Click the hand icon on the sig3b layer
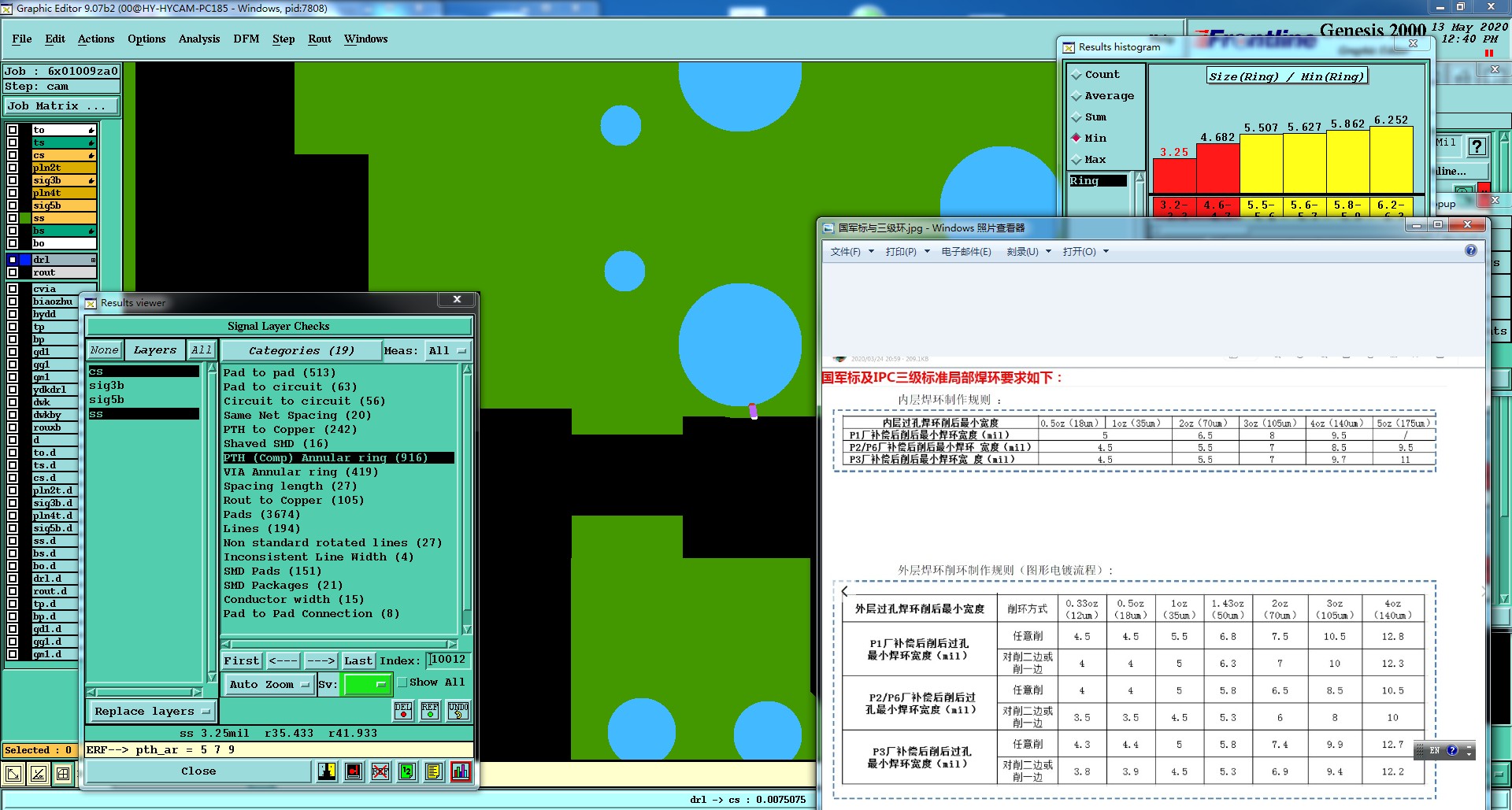The width and height of the screenshot is (1512, 810). pyautogui.click(x=91, y=180)
